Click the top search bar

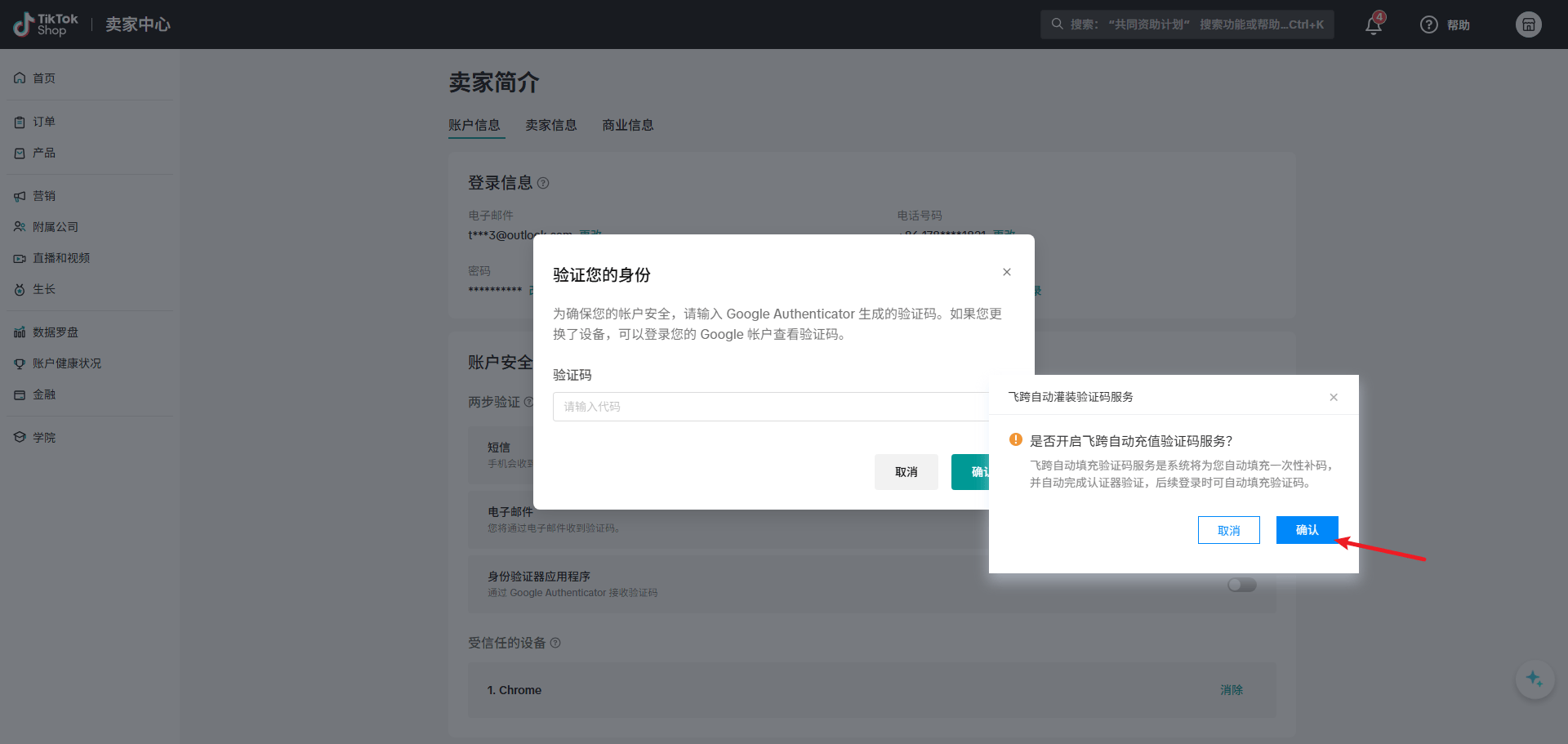(x=1187, y=25)
